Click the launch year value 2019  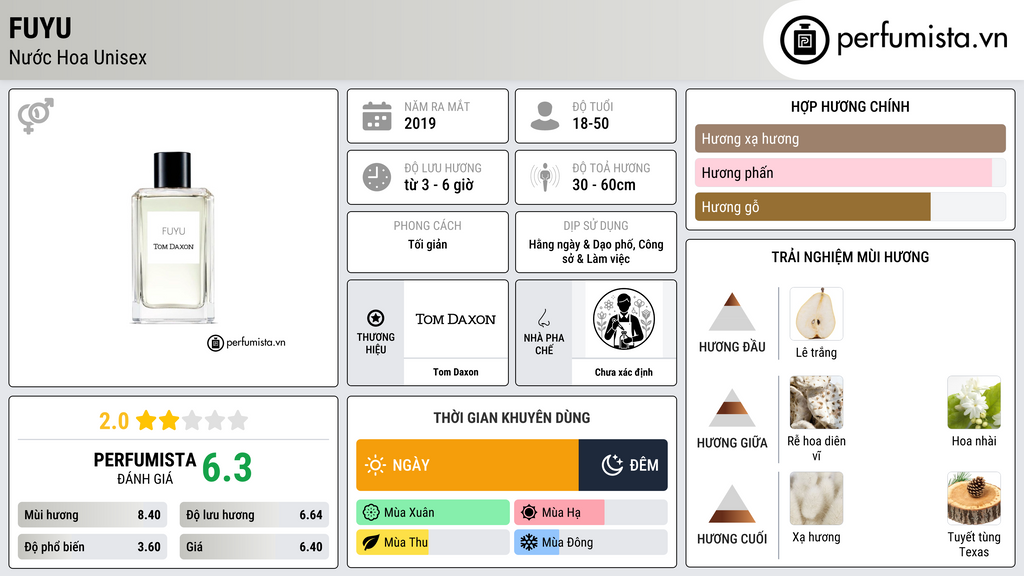point(420,123)
